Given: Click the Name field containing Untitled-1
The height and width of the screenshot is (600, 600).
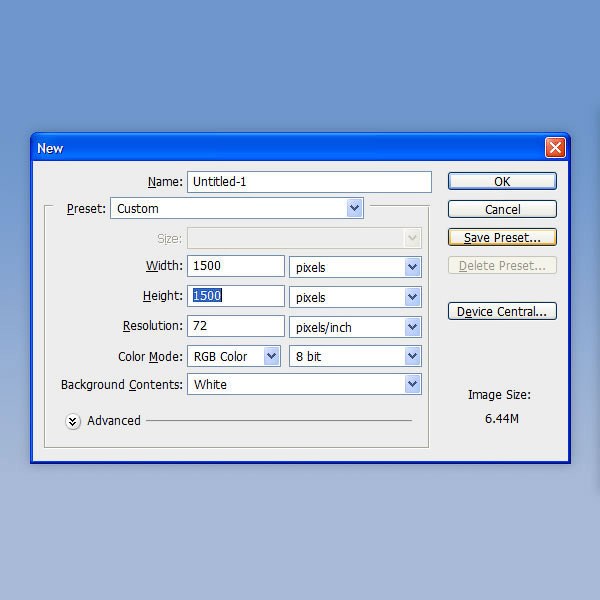Looking at the screenshot, I should [x=309, y=182].
